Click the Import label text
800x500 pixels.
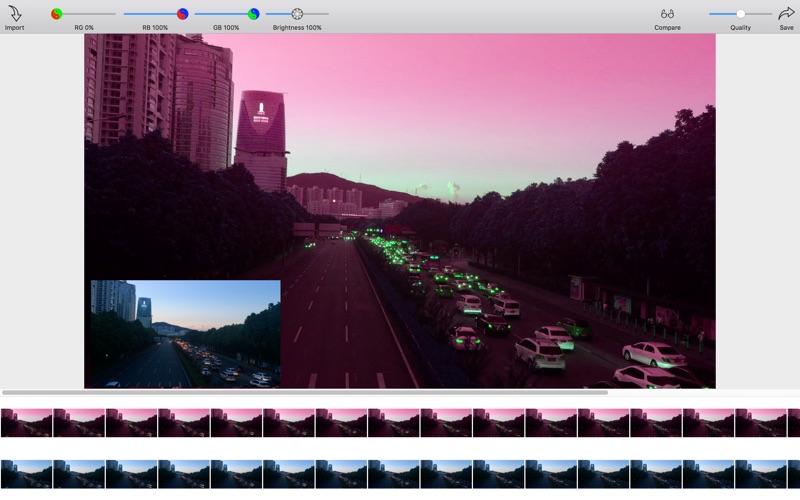14,28
